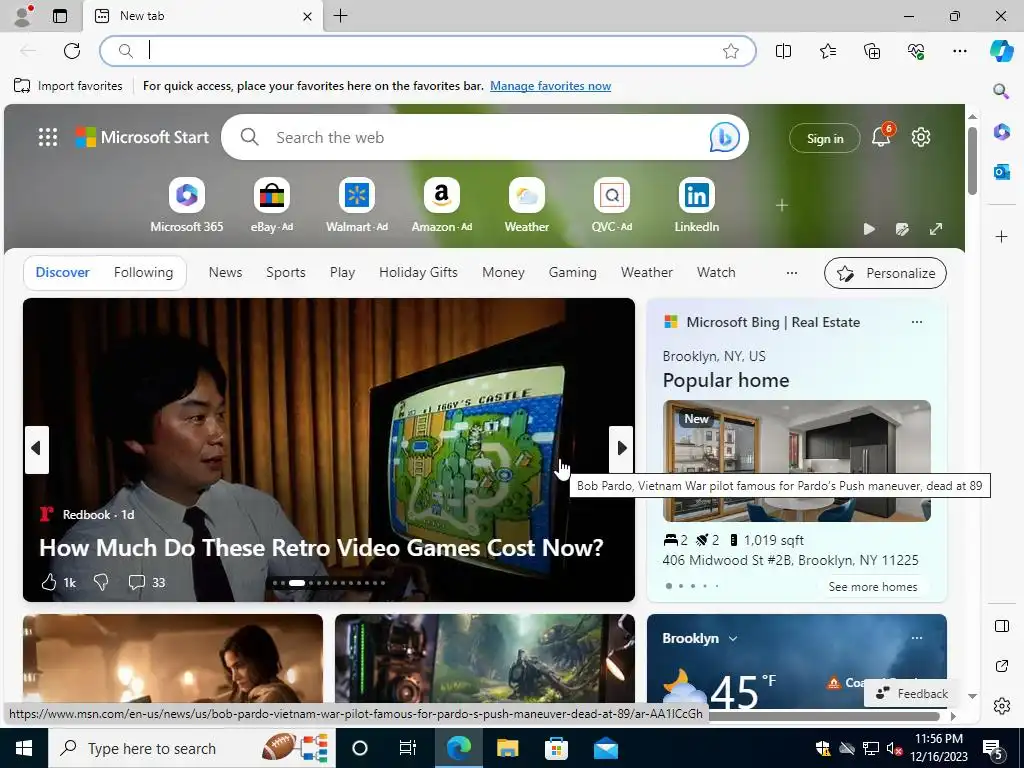
Task: Open Microsoft 365 sidebar icon
Action: (1001, 132)
